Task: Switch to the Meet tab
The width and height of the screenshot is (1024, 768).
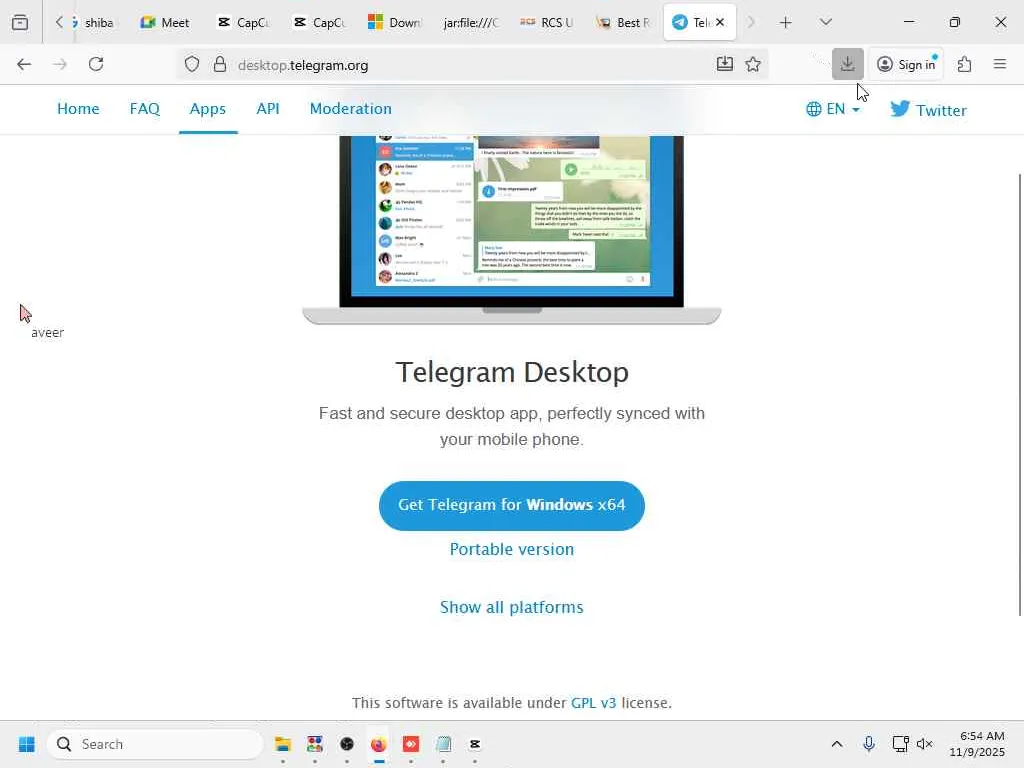Action: (x=165, y=22)
